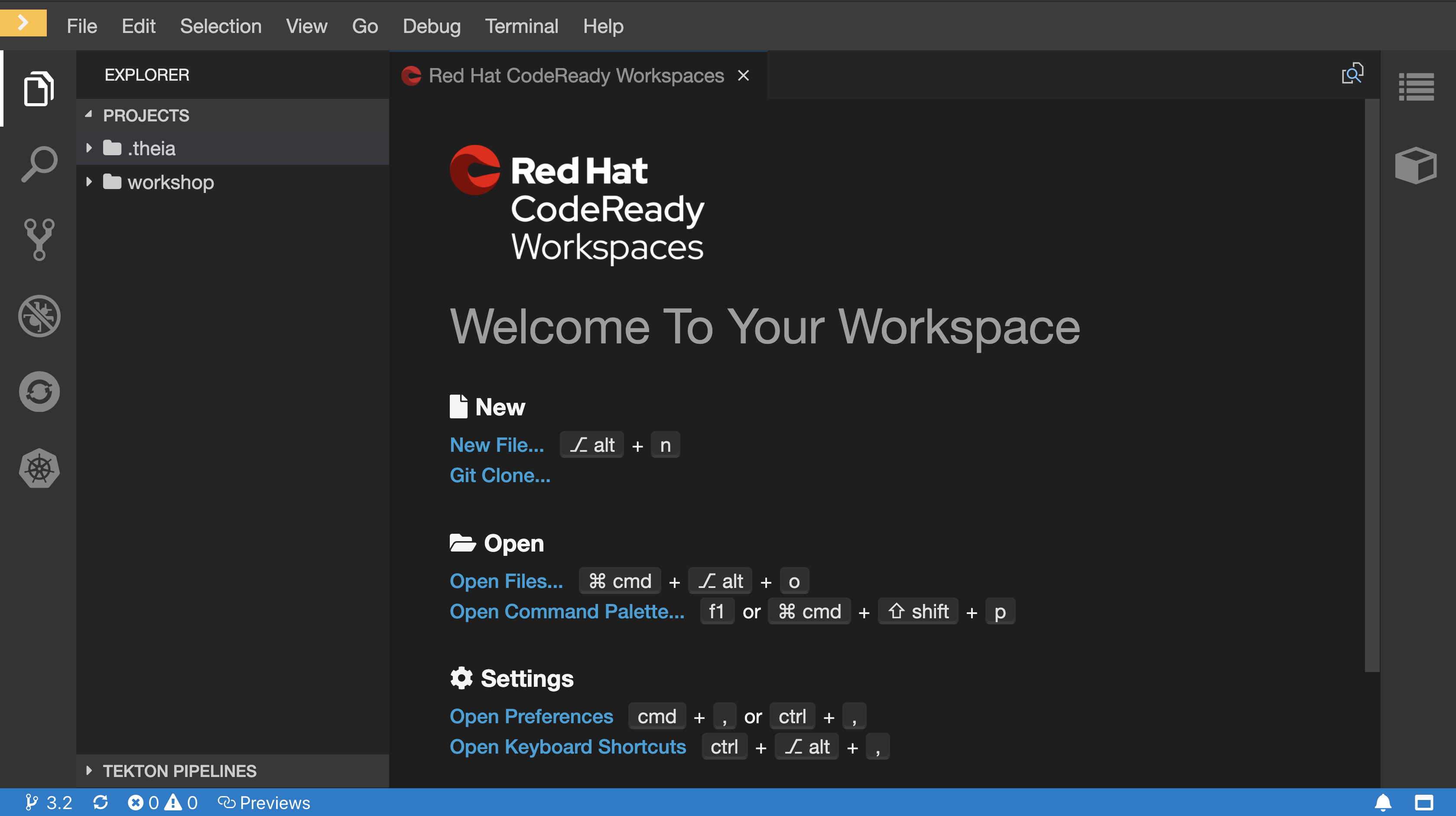Open the Plugins cube icon on the right

(1417, 165)
